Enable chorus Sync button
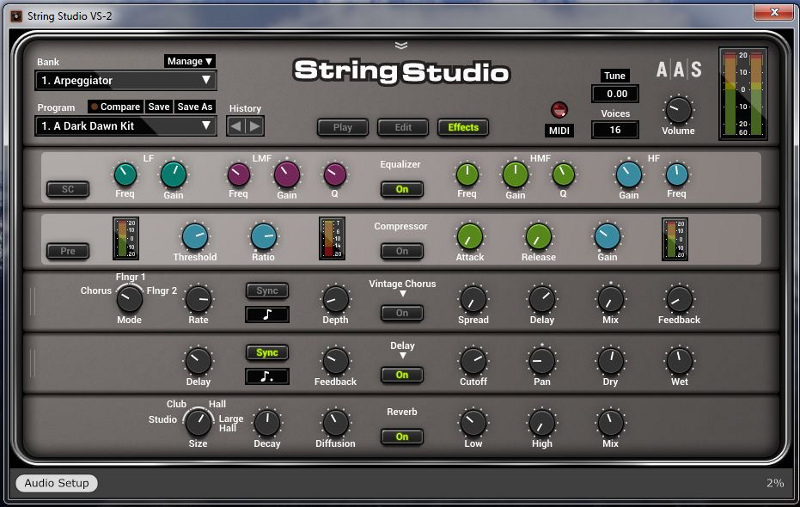This screenshot has width=800, height=507. coord(267,291)
